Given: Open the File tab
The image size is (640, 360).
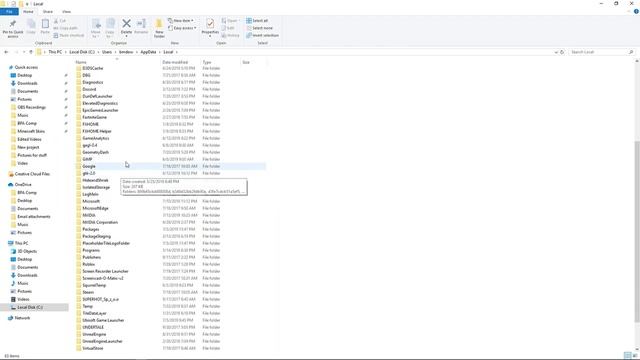Looking at the screenshot, I should coord(9,11).
